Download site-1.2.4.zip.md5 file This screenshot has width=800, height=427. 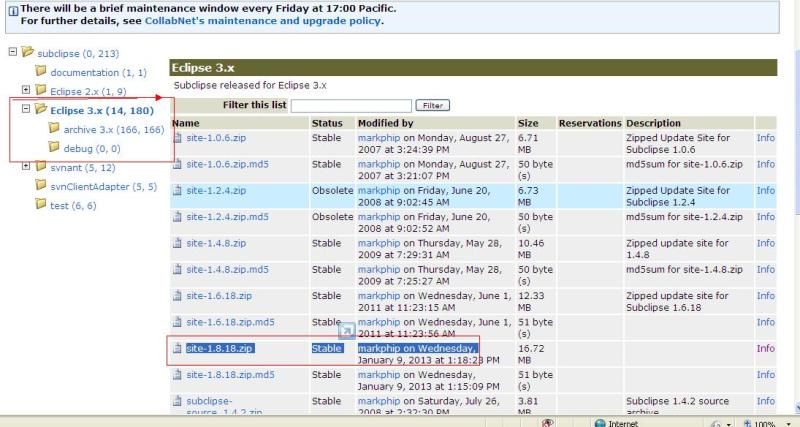[x=227, y=217]
